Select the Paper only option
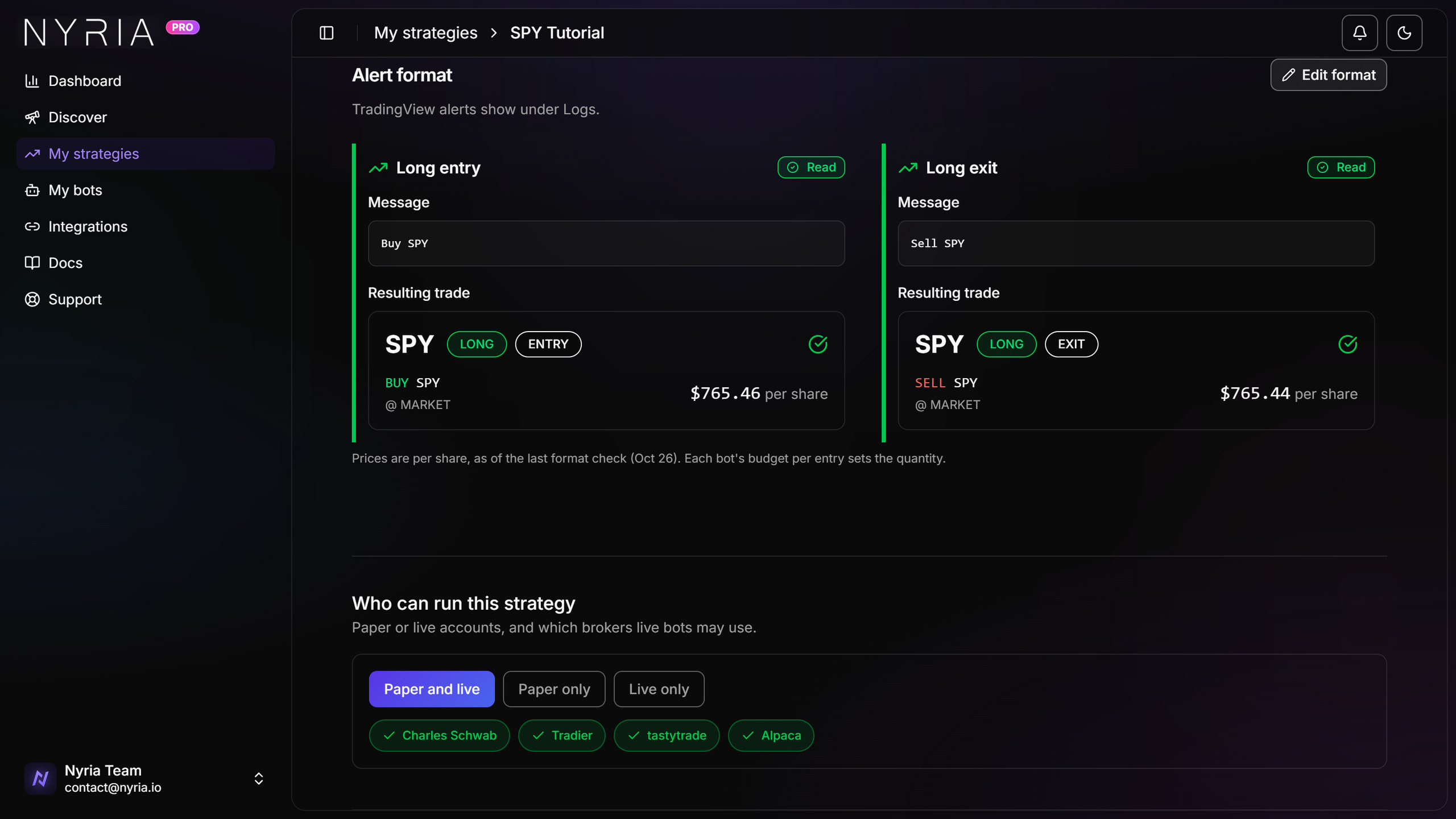This screenshot has height=819, width=1456. pyautogui.click(x=554, y=689)
